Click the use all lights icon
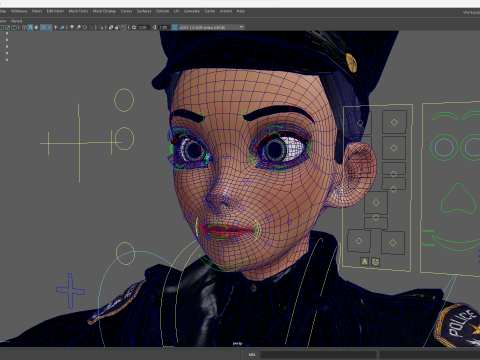The height and width of the screenshot is (360, 480). (x=56, y=27)
